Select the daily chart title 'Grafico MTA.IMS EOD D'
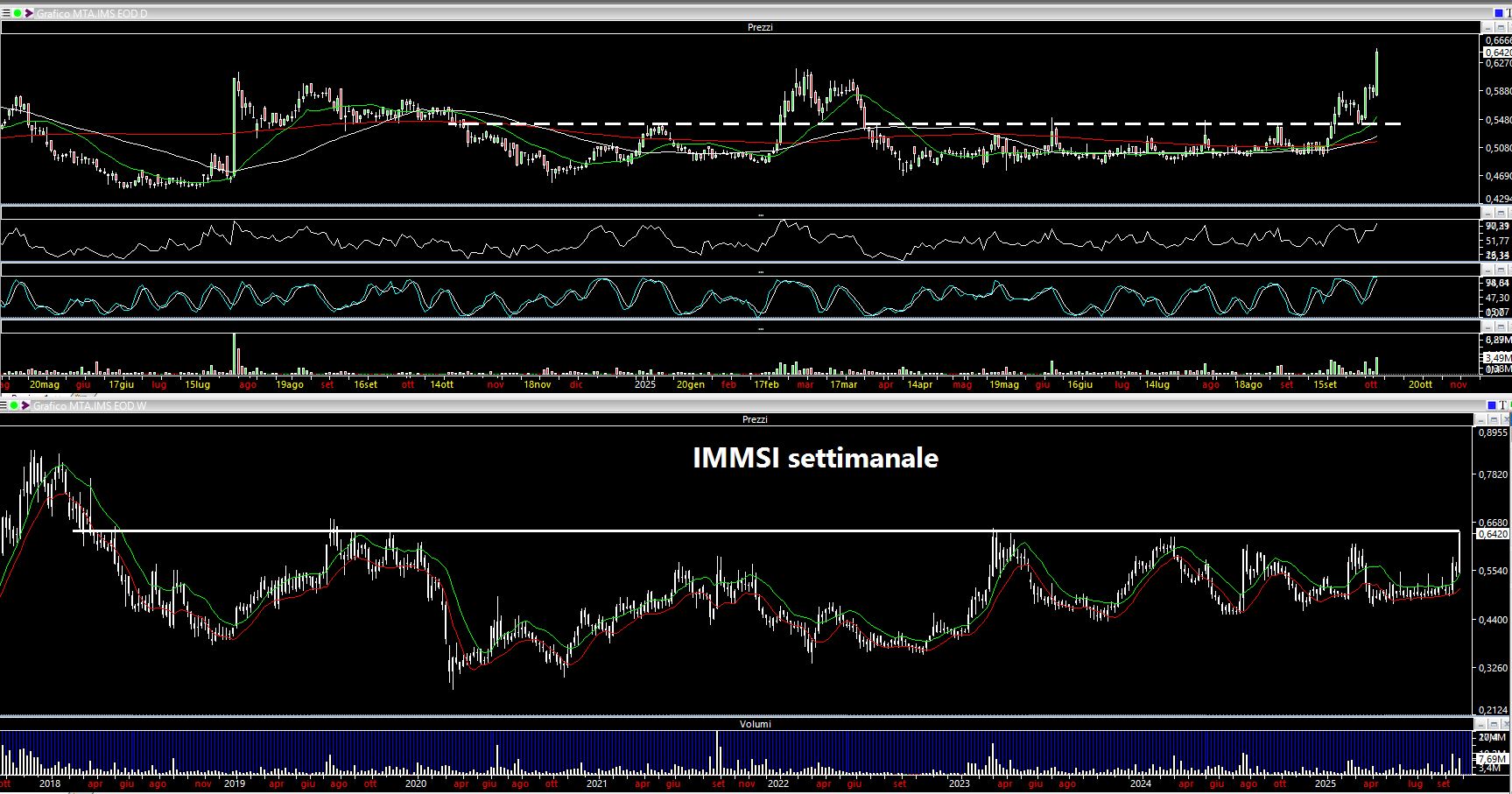 click(92, 13)
